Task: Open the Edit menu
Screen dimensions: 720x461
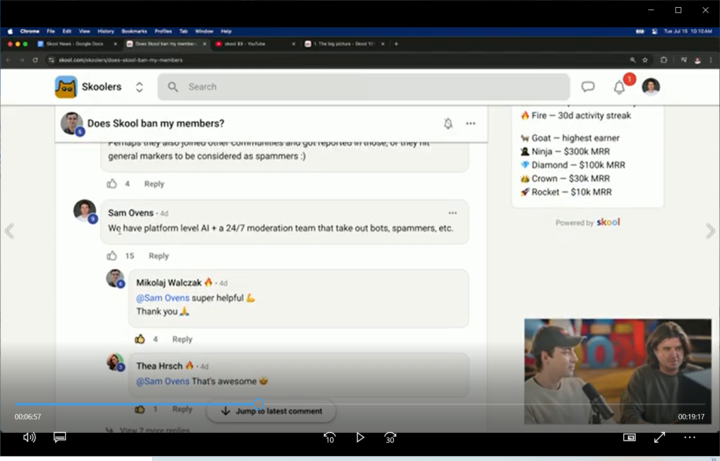Action: click(x=67, y=31)
